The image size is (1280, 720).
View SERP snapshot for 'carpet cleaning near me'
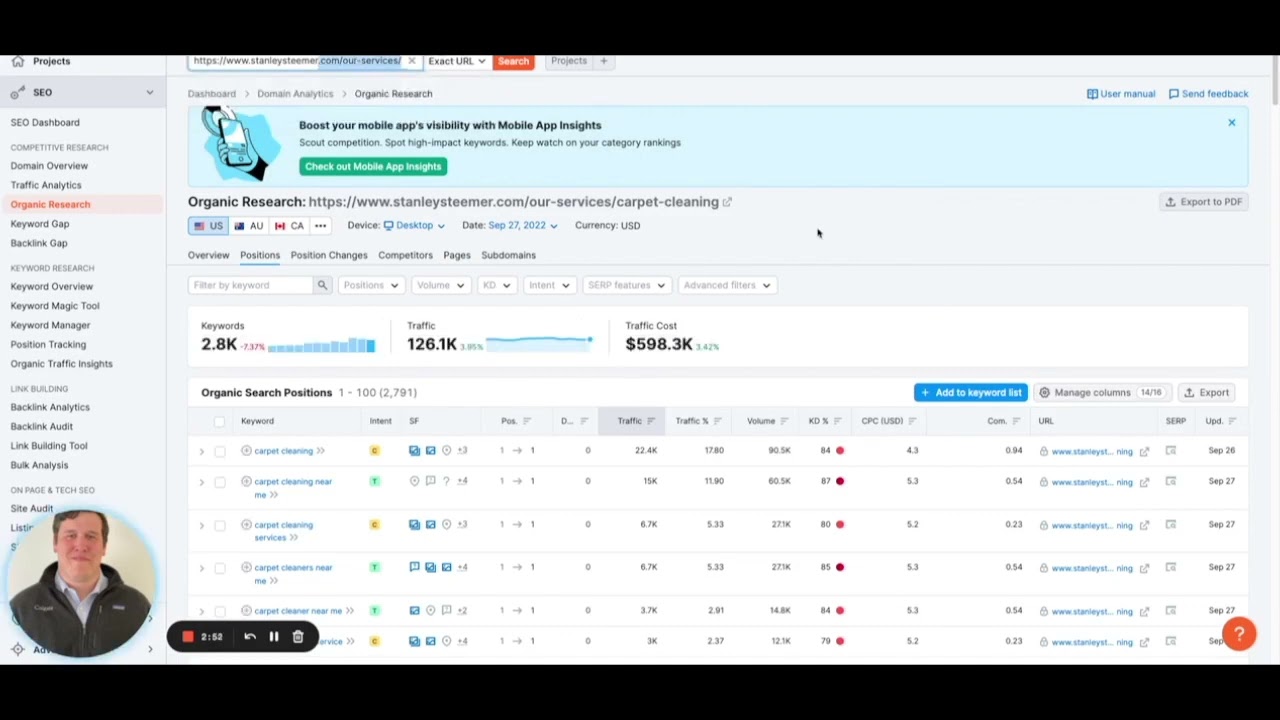tap(1170, 482)
